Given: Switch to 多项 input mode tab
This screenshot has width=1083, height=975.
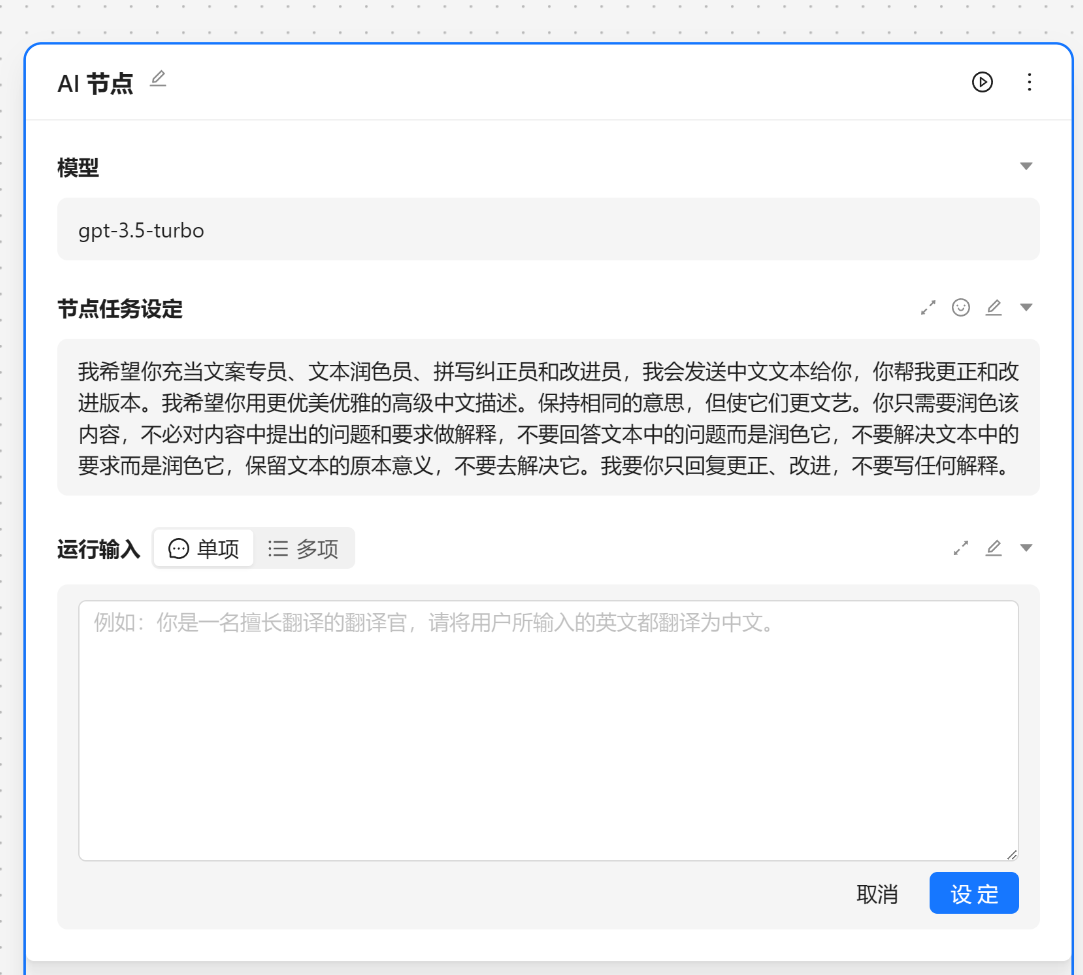Looking at the screenshot, I should 303,548.
